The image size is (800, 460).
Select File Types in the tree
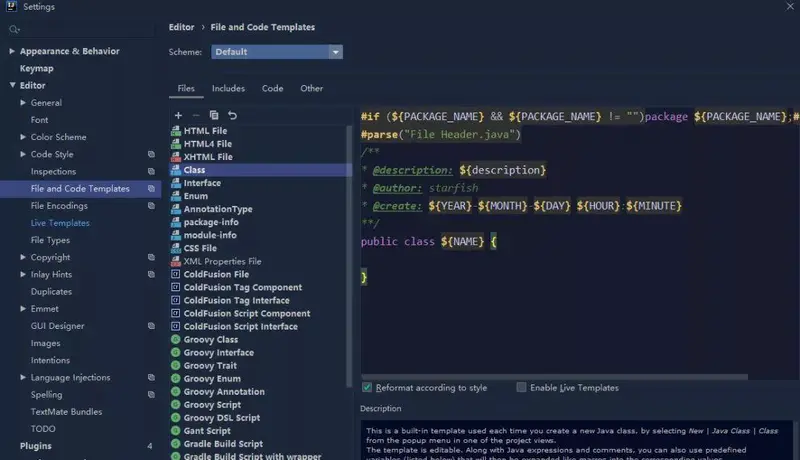tap(50, 240)
